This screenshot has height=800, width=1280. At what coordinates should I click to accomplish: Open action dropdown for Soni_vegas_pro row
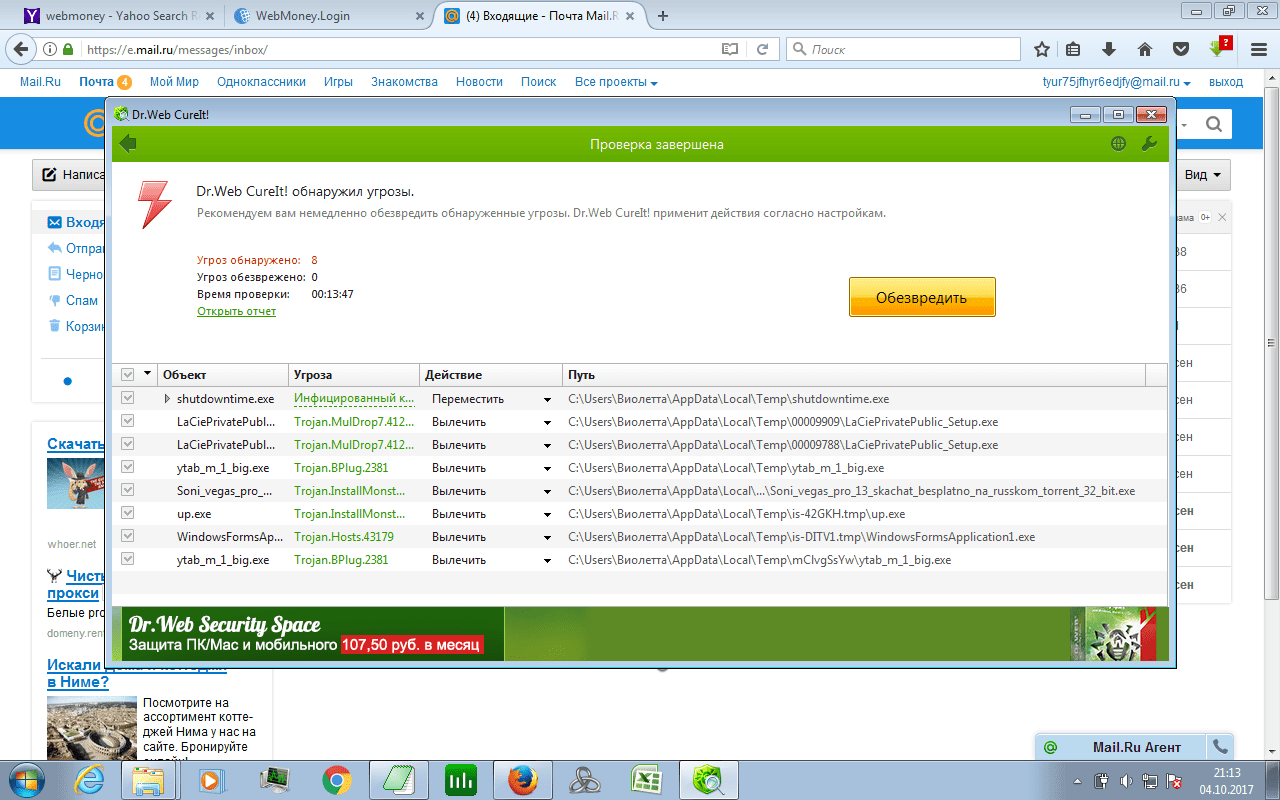pos(547,491)
